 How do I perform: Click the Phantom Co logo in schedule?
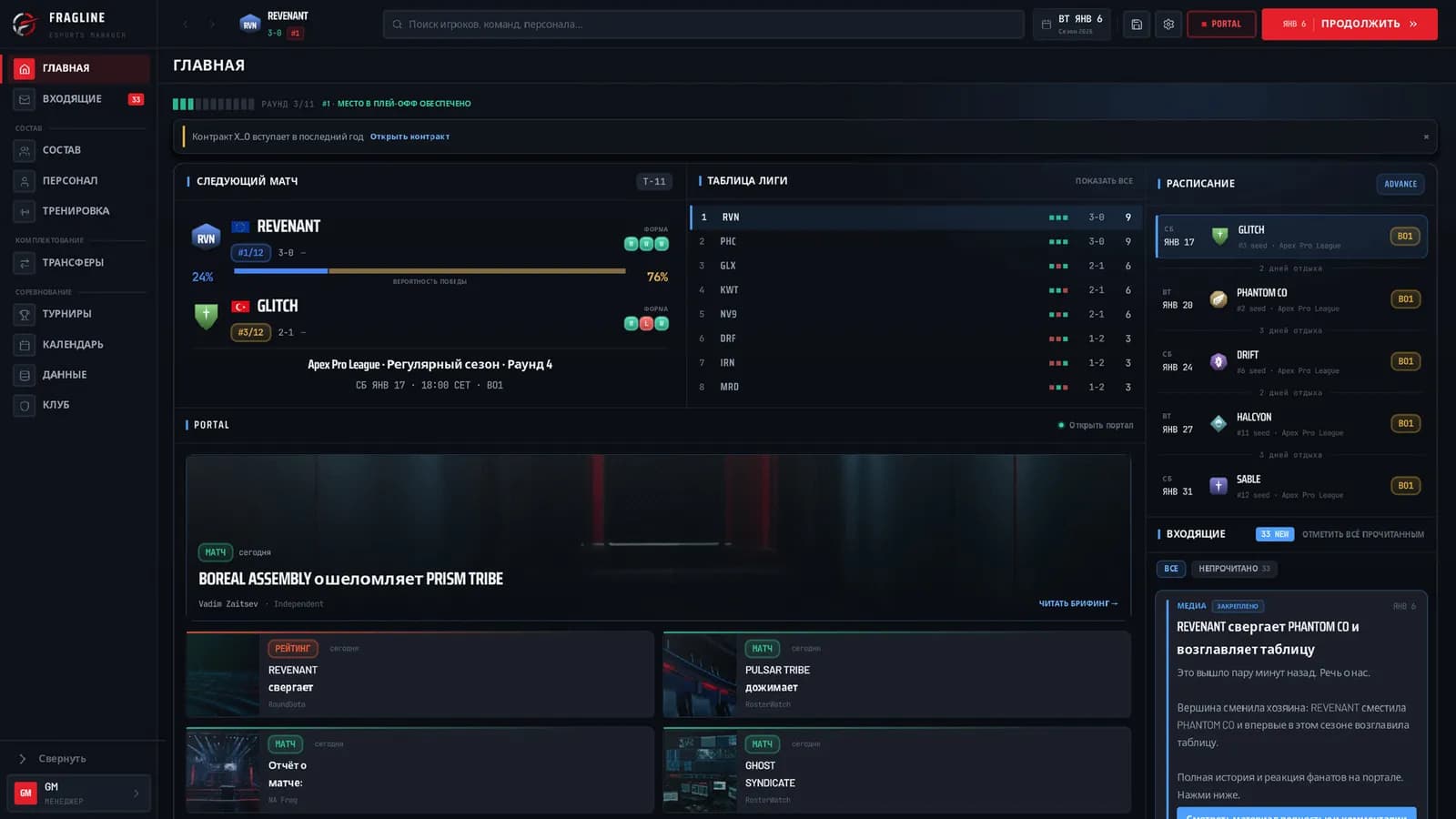point(1218,299)
